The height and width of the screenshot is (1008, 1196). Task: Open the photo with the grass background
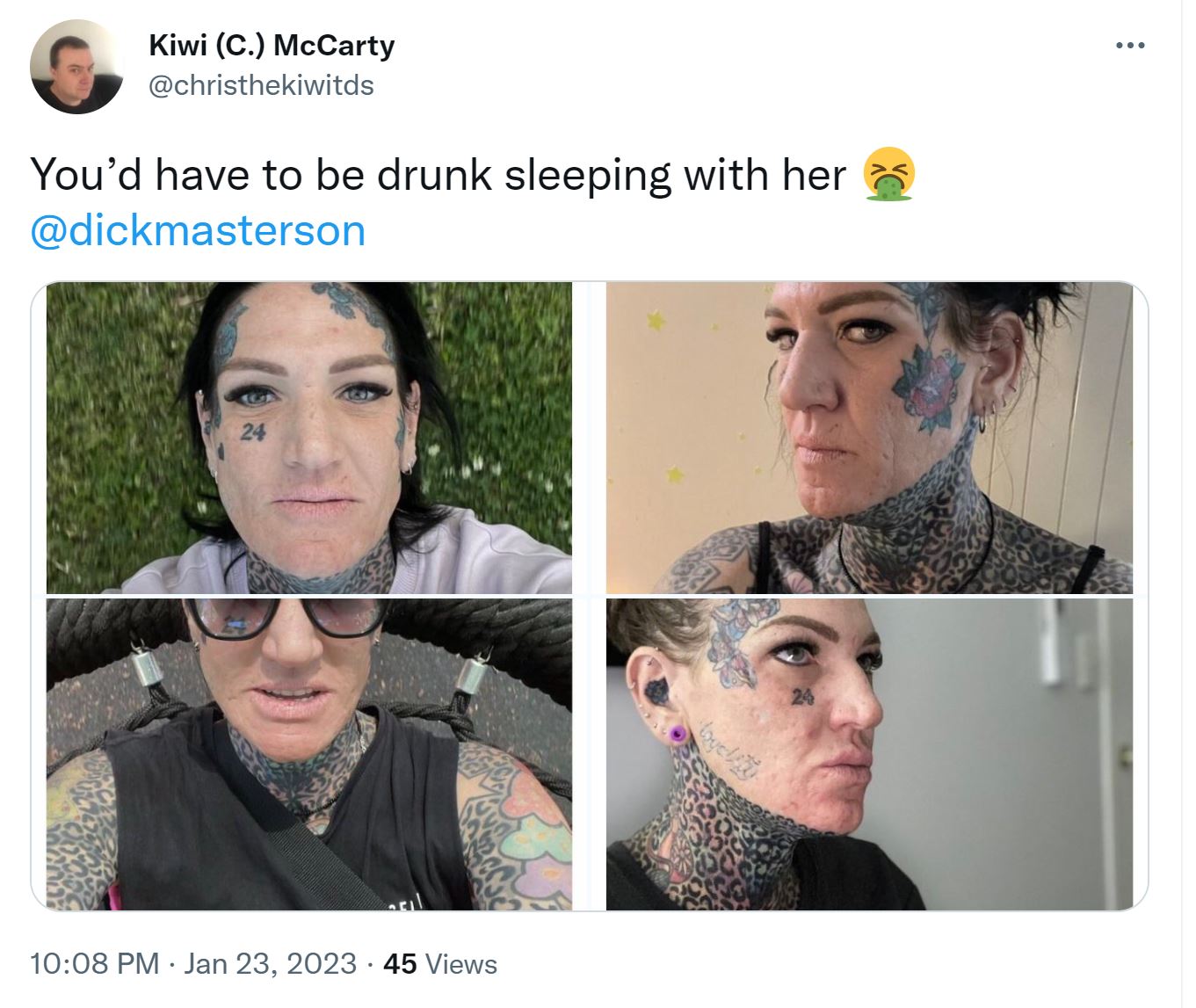pyautogui.click(x=309, y=438)
